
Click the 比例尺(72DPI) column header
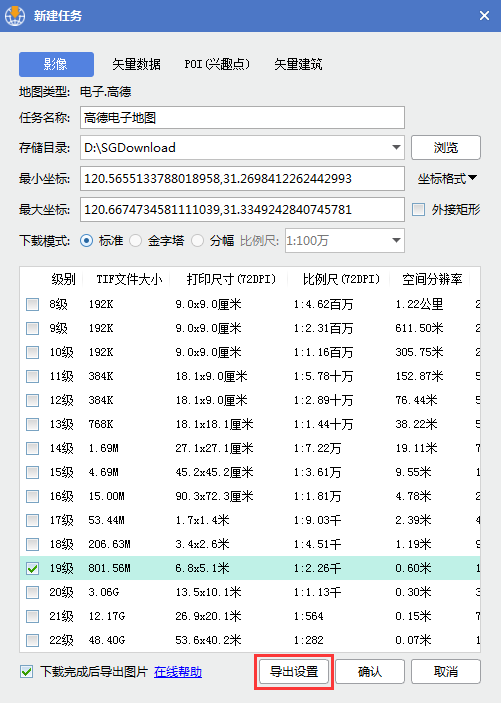341,279
